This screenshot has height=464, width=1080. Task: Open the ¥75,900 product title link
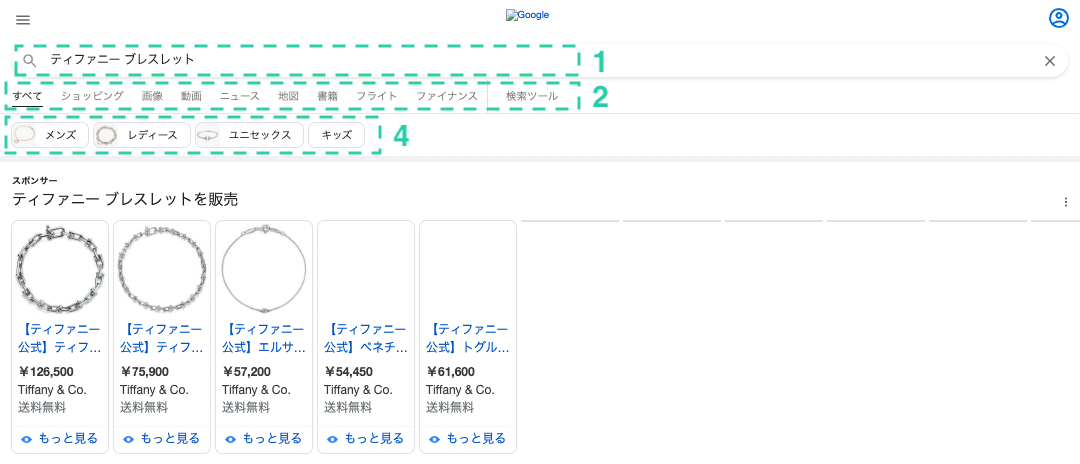pyautogui.click(x=162, y=338)
